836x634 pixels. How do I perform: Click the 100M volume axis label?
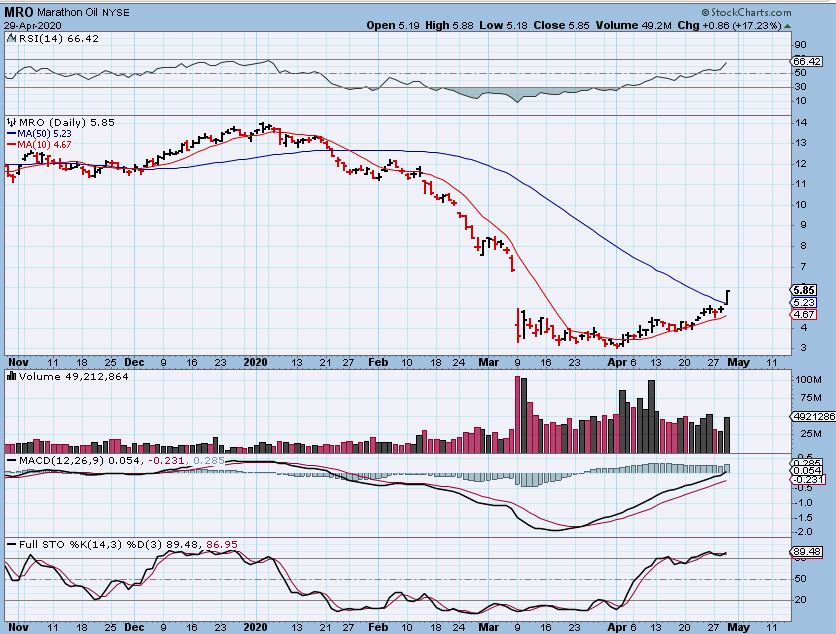(x=808, y=380)
